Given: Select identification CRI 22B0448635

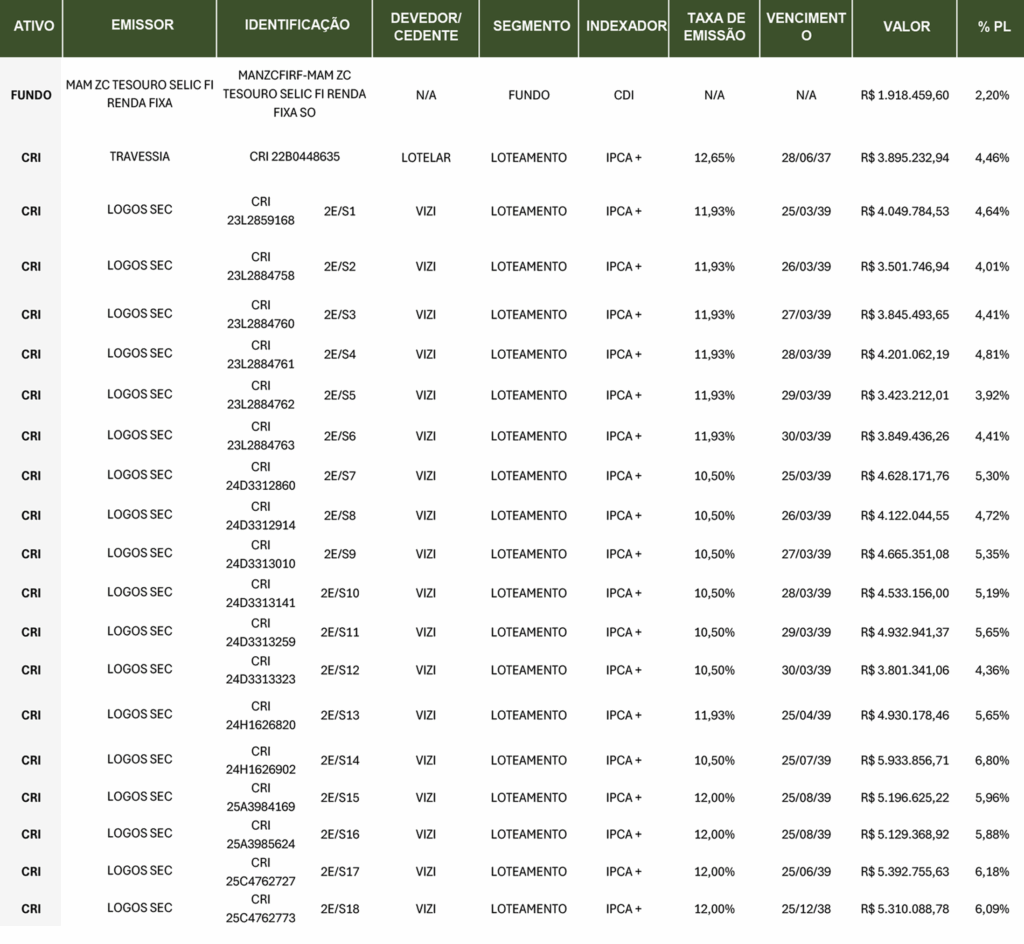Looking at the screenshot, I should pos(295,157).
